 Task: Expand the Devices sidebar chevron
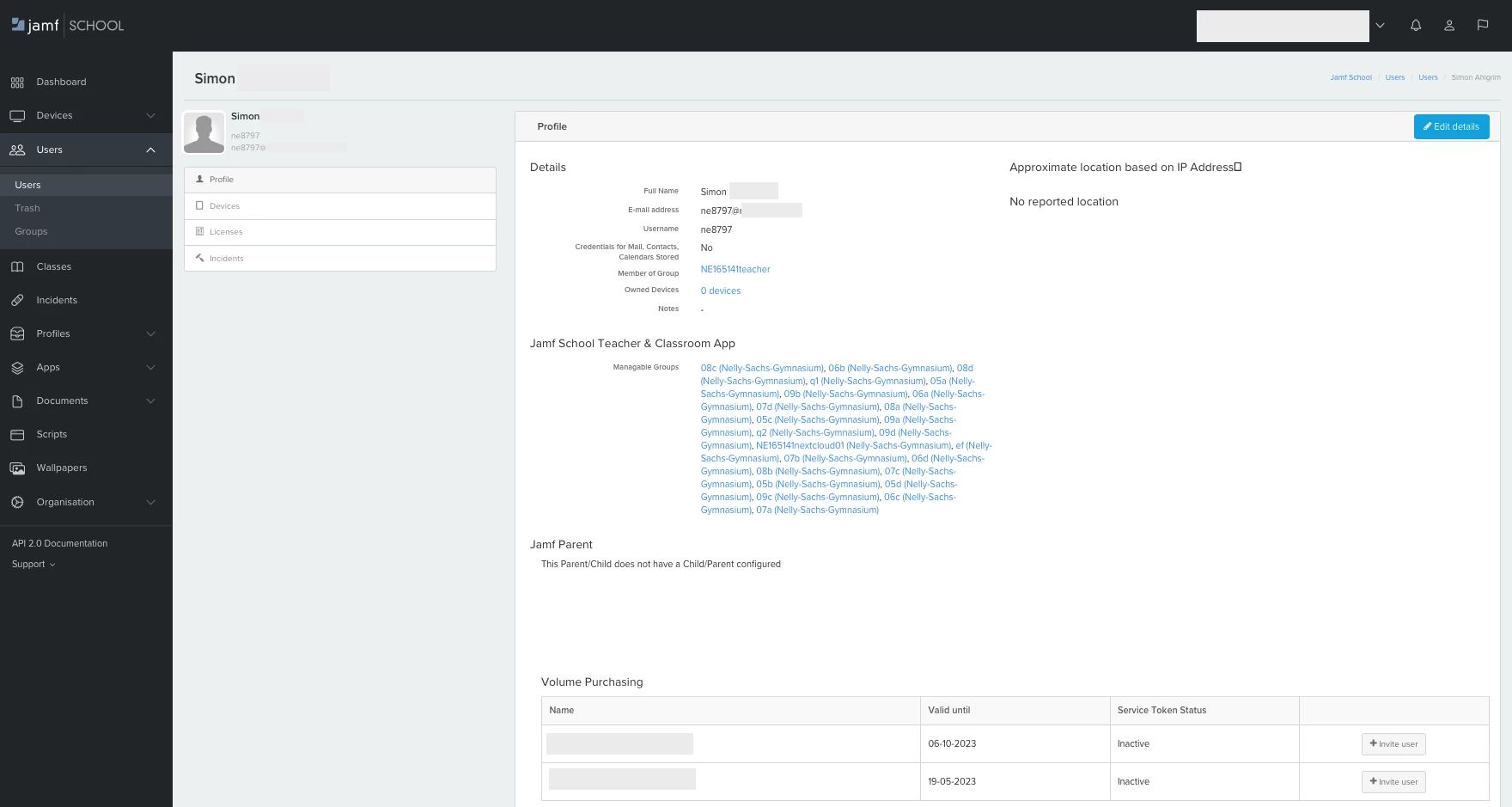click(x=151, y=116)
